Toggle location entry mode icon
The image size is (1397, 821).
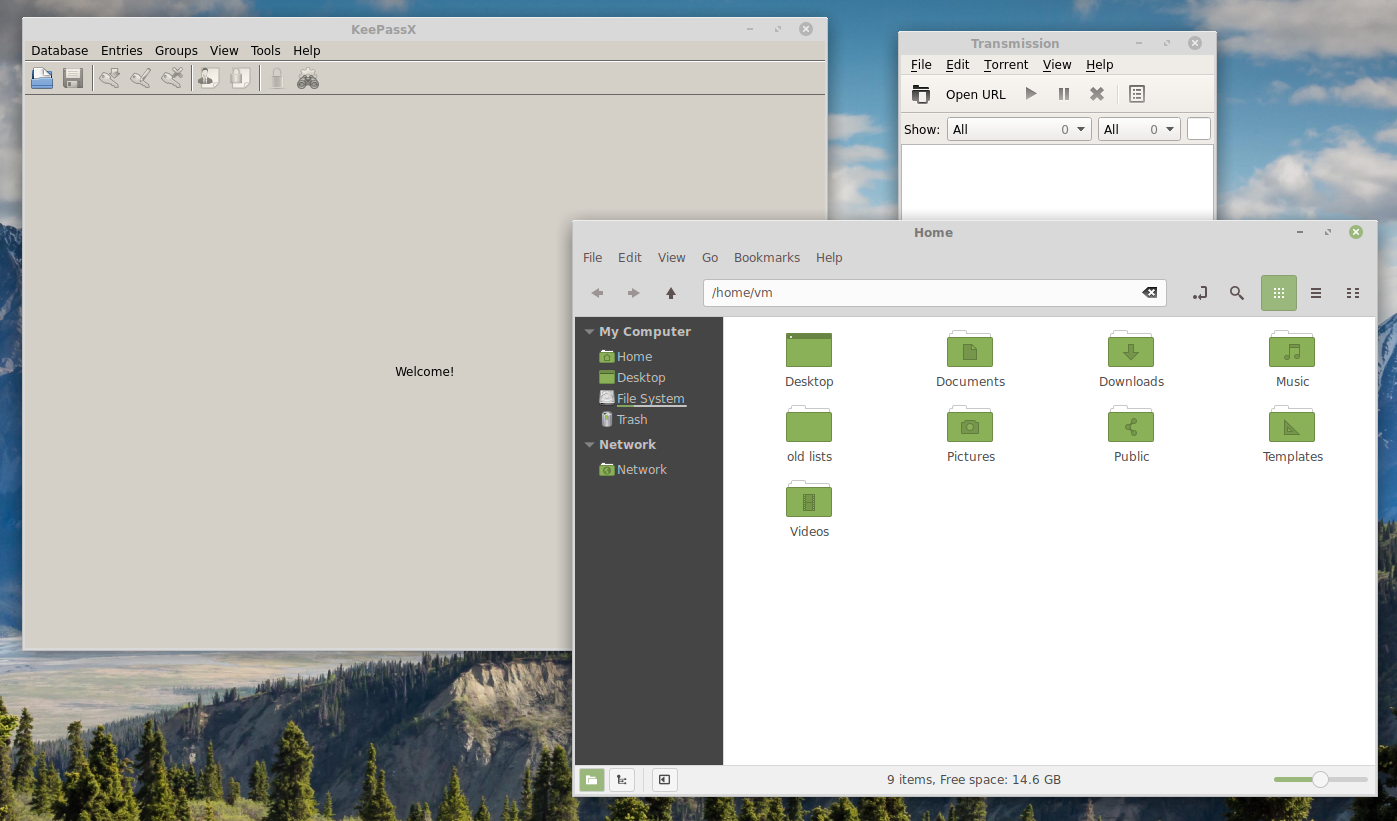1200,293
